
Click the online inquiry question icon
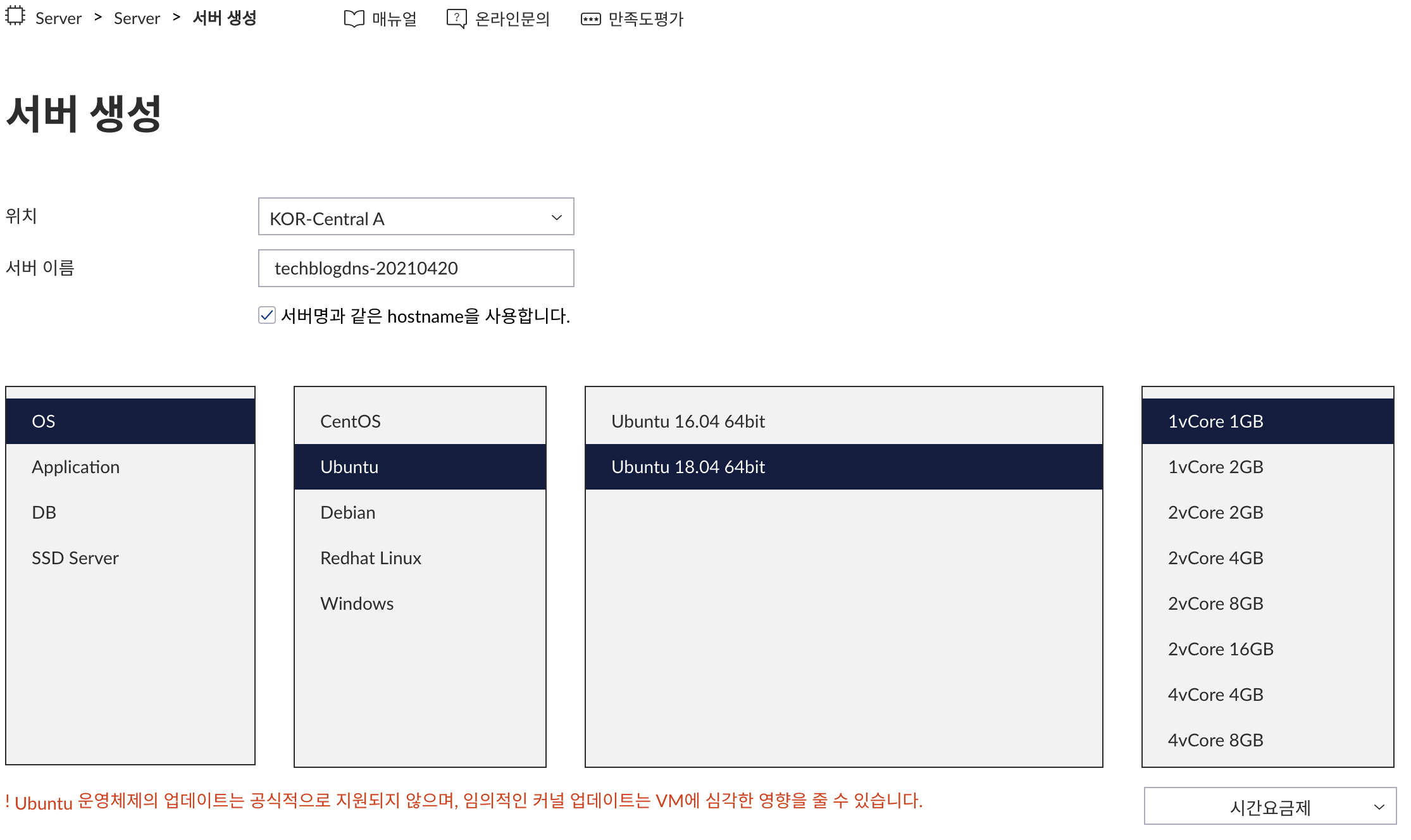pyautogui.click(x=456, y=19)
